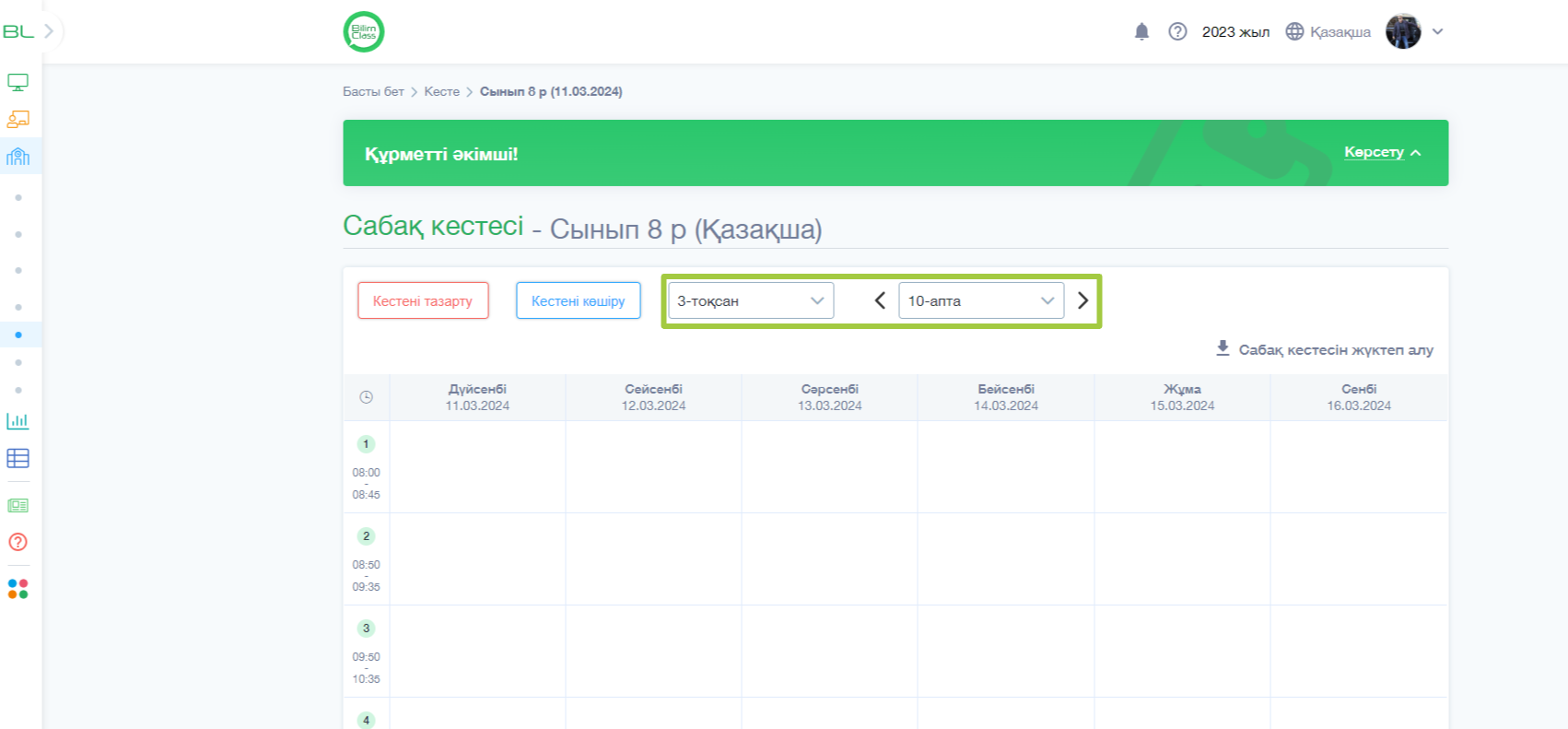Select the school building icon in sidebar

click(18, 157)
